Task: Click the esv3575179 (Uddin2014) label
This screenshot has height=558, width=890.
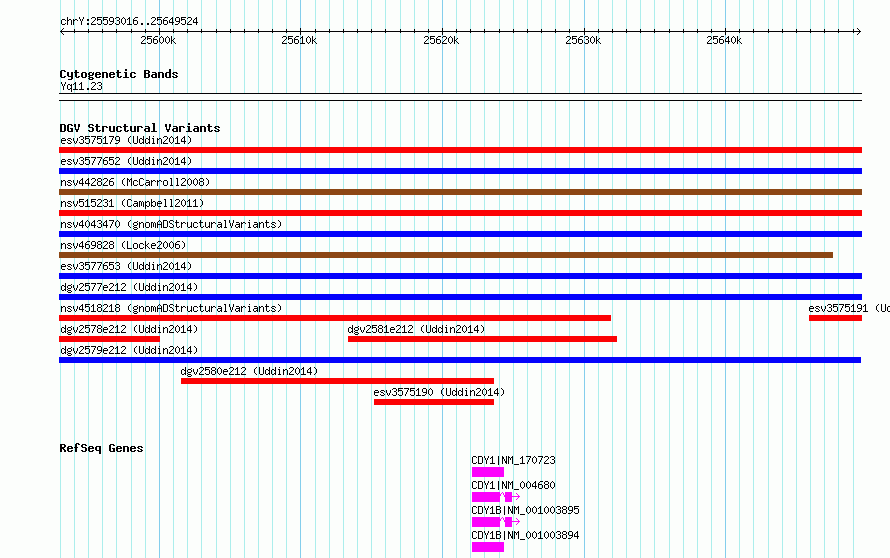Action: [126, 140]
